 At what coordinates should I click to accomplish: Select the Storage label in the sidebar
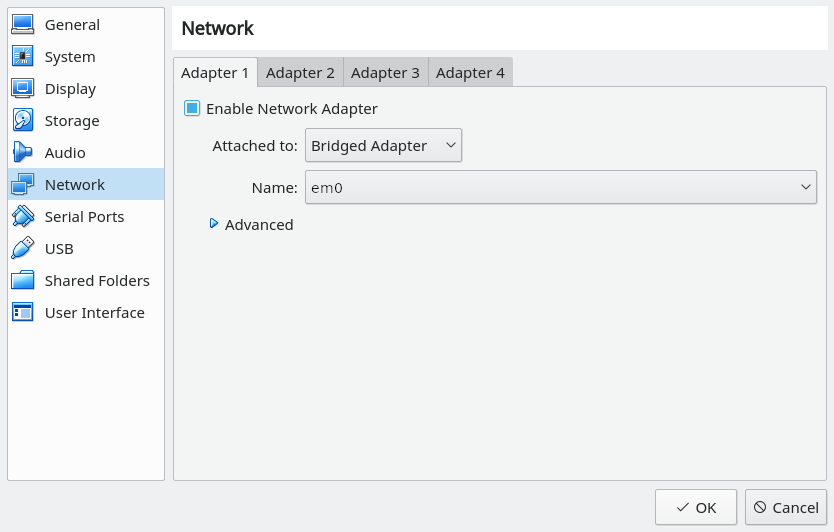pos(72,121)
